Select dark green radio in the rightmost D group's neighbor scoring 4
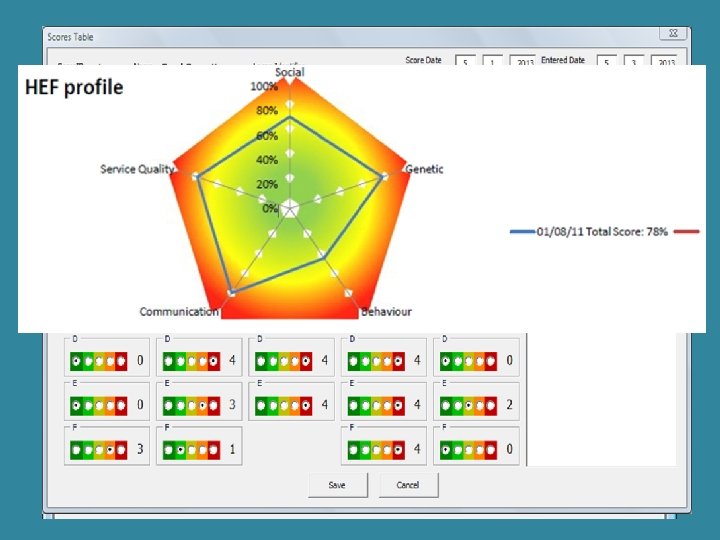 (354, 361)
